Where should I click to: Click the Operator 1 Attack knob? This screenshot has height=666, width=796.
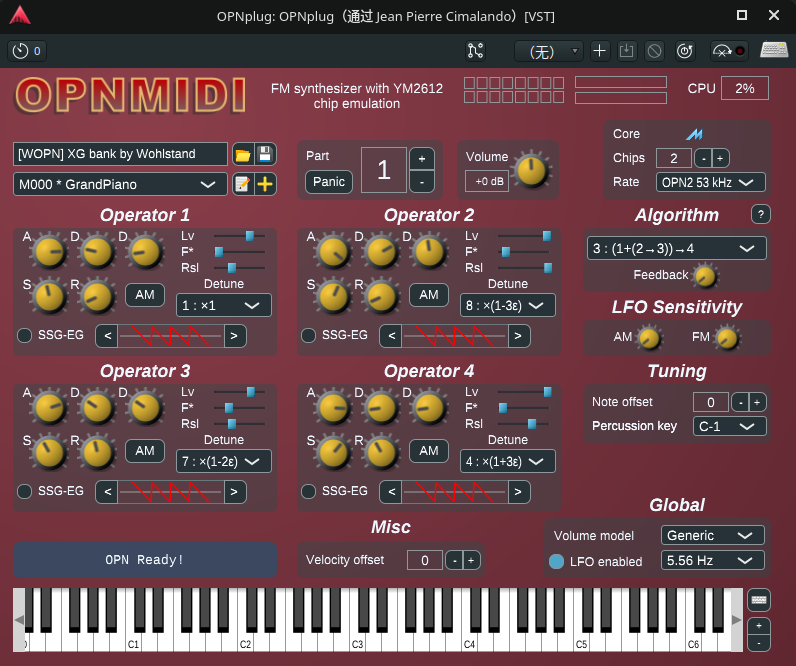(x=49, y=252)
